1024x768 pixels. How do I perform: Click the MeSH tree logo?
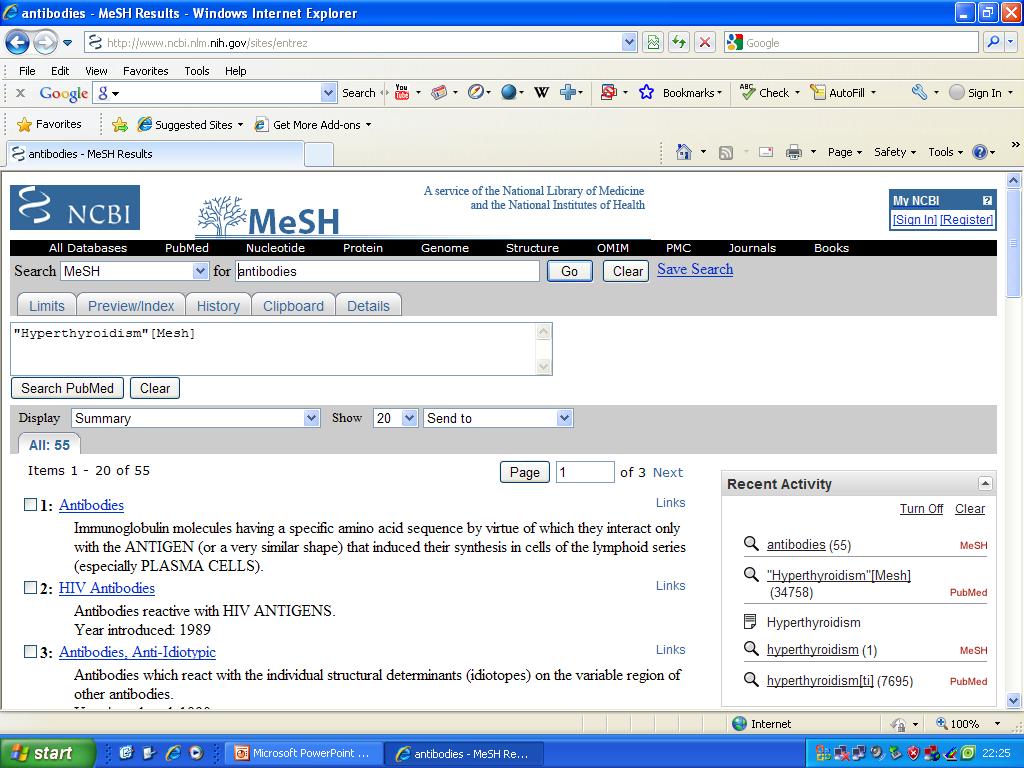click(268, 216)
